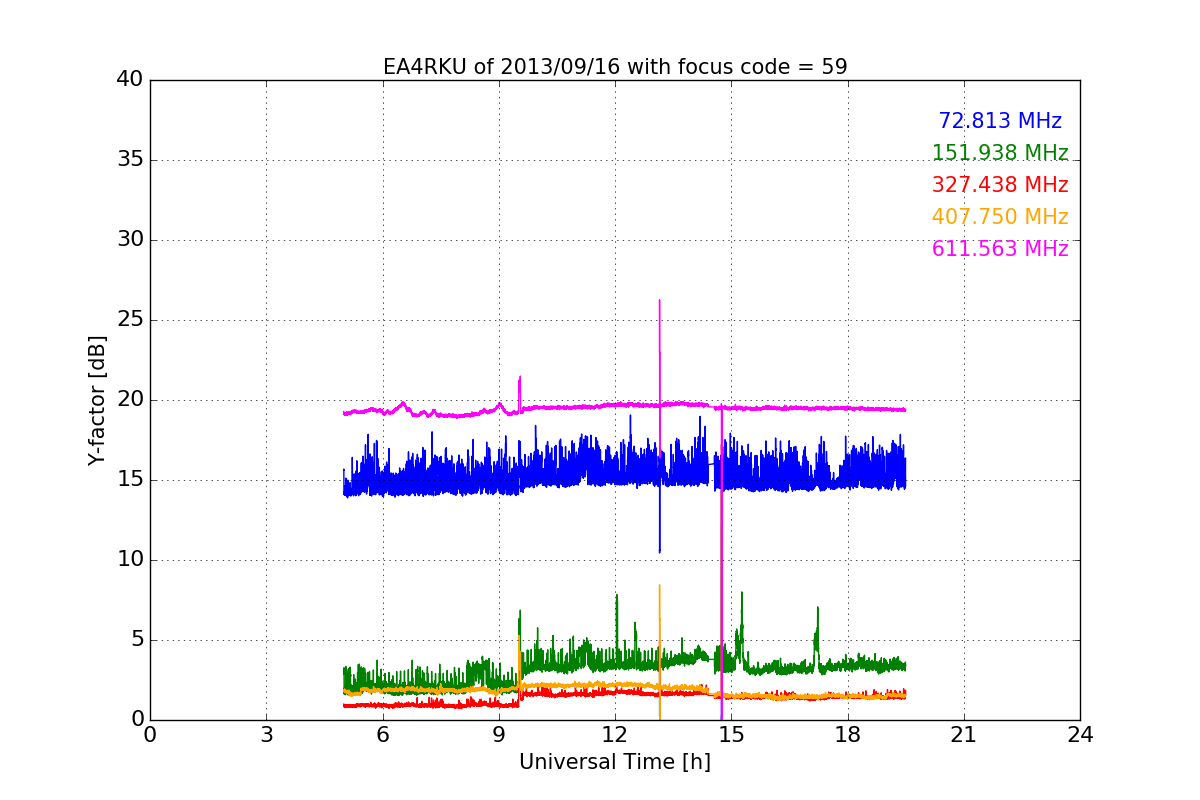
Task: Click the y-axis tick label 30
Action: tap(130, 240)
